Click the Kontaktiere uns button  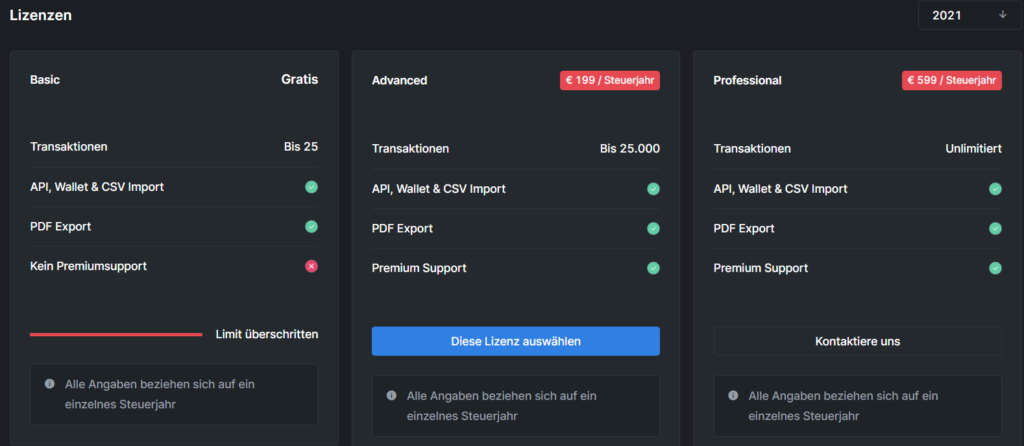[857, 342]
